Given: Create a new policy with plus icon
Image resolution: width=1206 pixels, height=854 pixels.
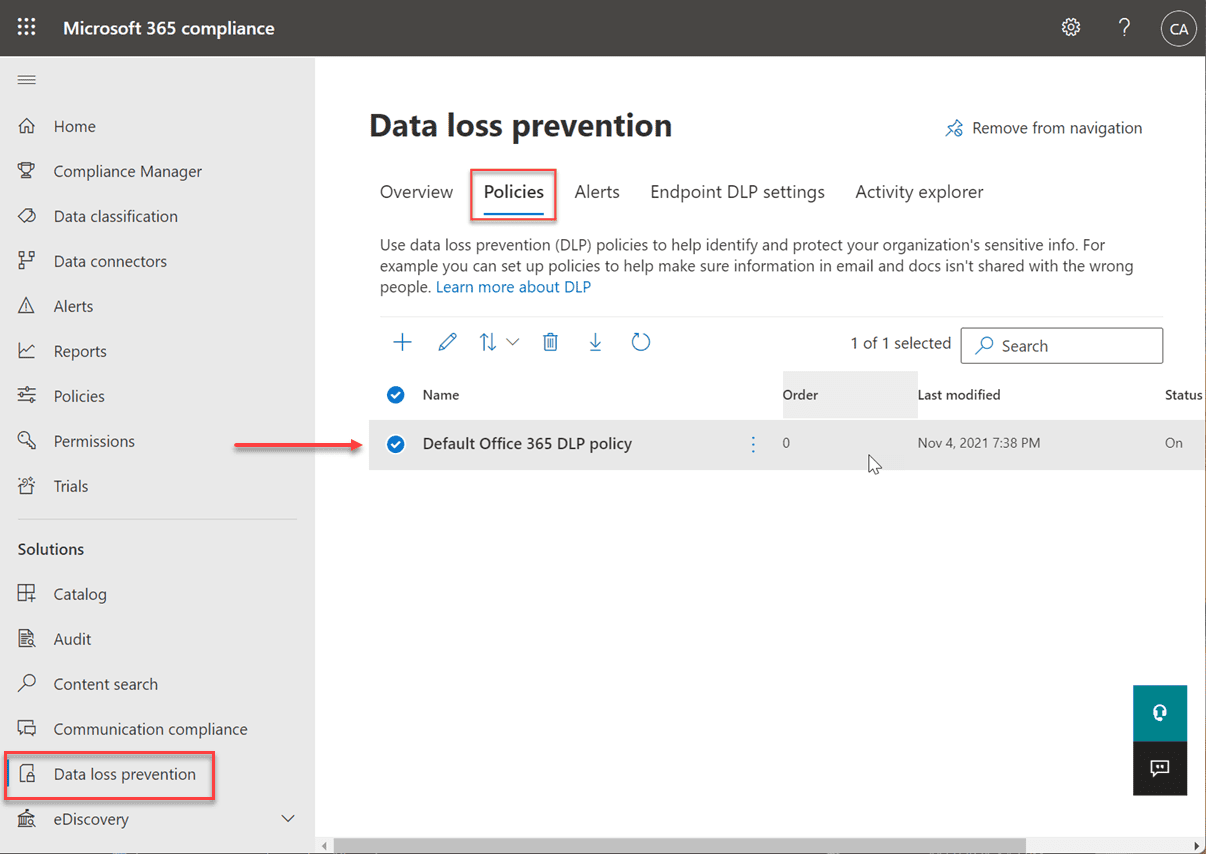Looking at the screenshot, I should coord(402,343).
